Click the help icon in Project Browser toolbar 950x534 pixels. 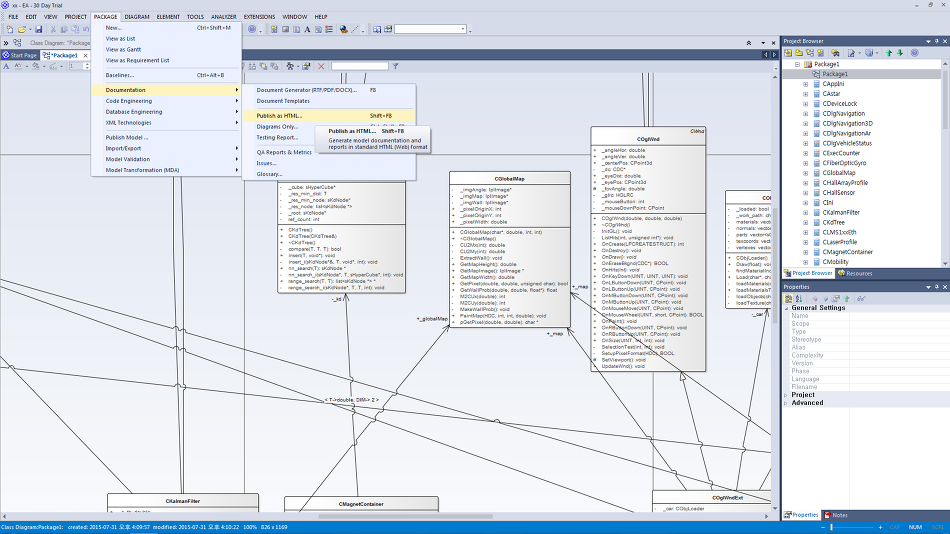click(x=915, y=53)
